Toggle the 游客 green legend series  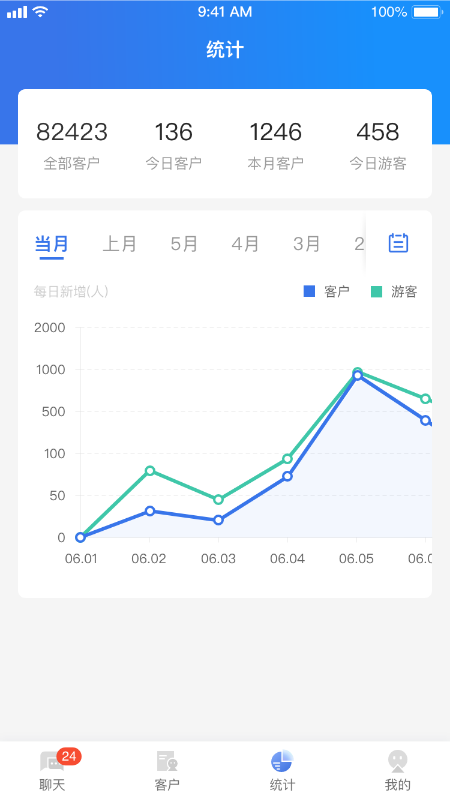pos(394,291)
